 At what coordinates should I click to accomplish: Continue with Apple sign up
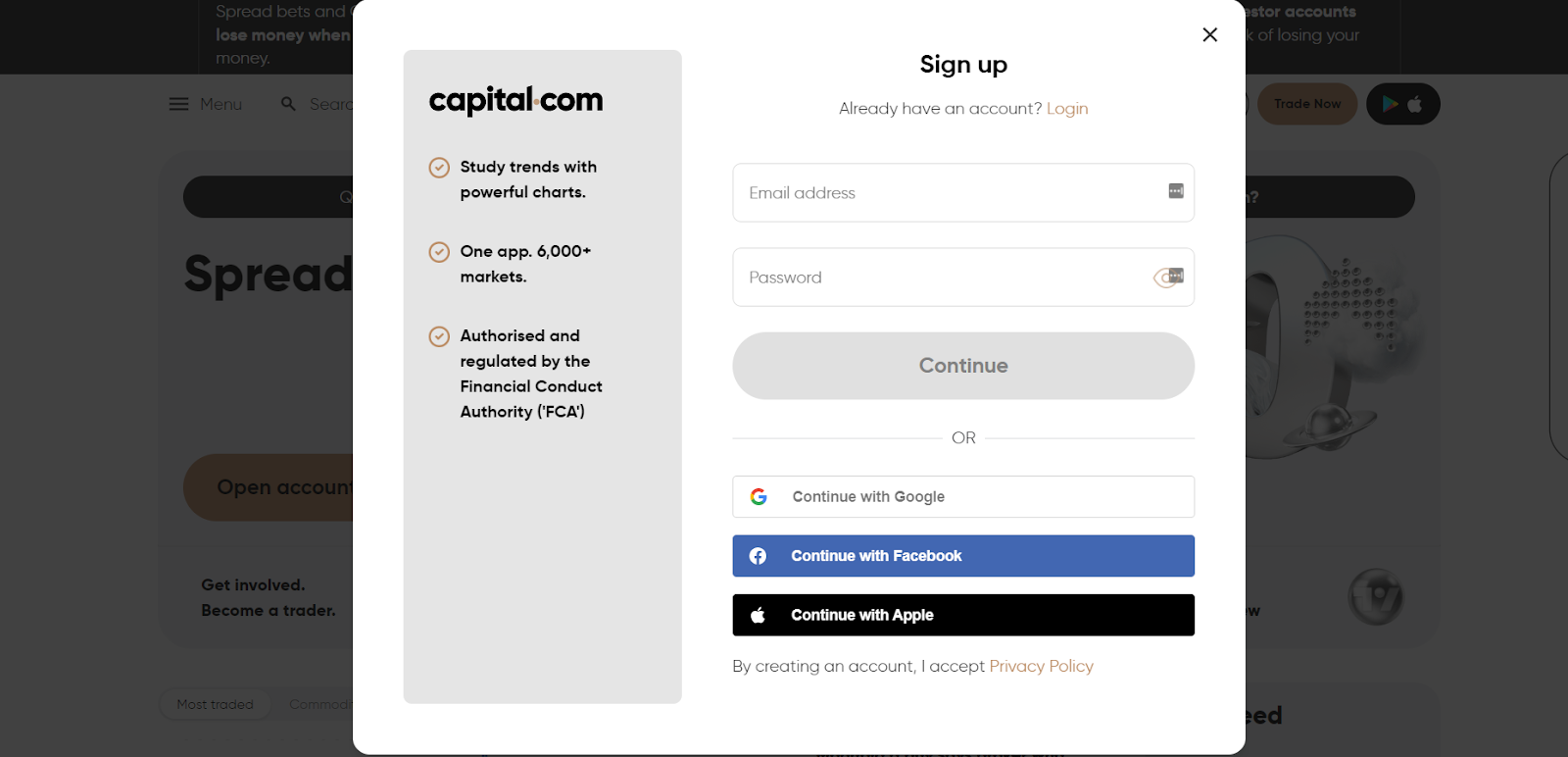(x=963, y=615)
